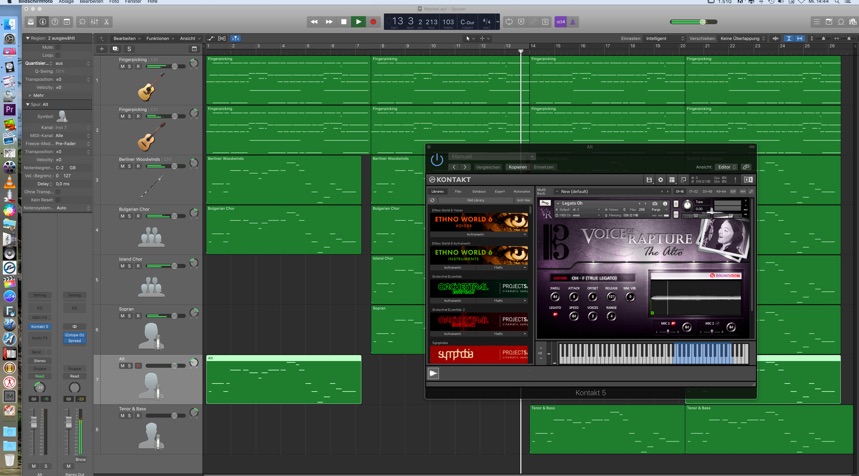Solo the Berliner Woodwinds track
Viewport: 859px width, 476px height.
(x=130, y=166)
